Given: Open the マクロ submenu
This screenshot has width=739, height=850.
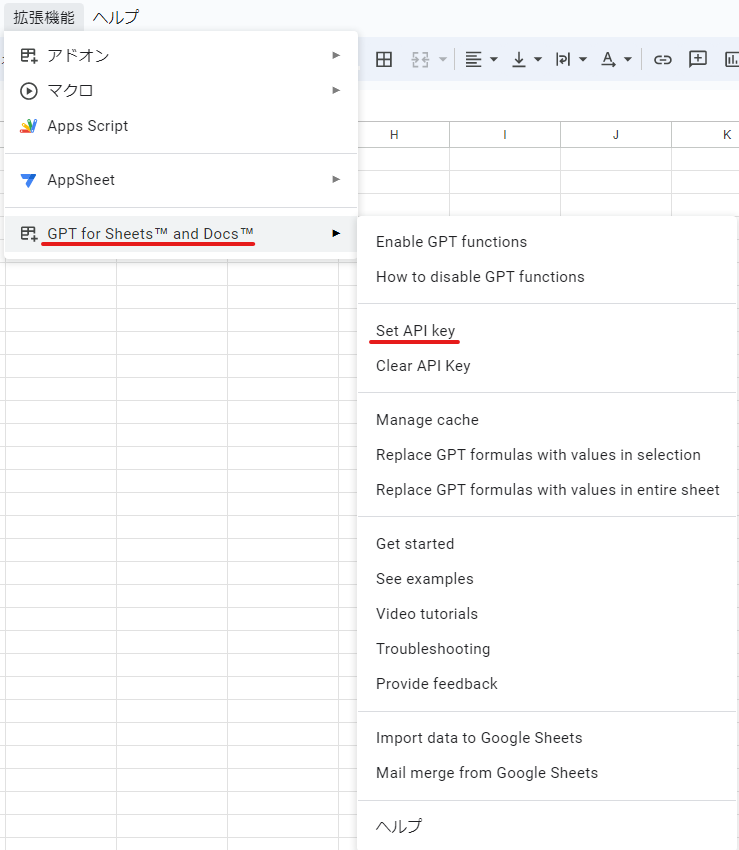Looking at the screenshot, I should [181, 91].
